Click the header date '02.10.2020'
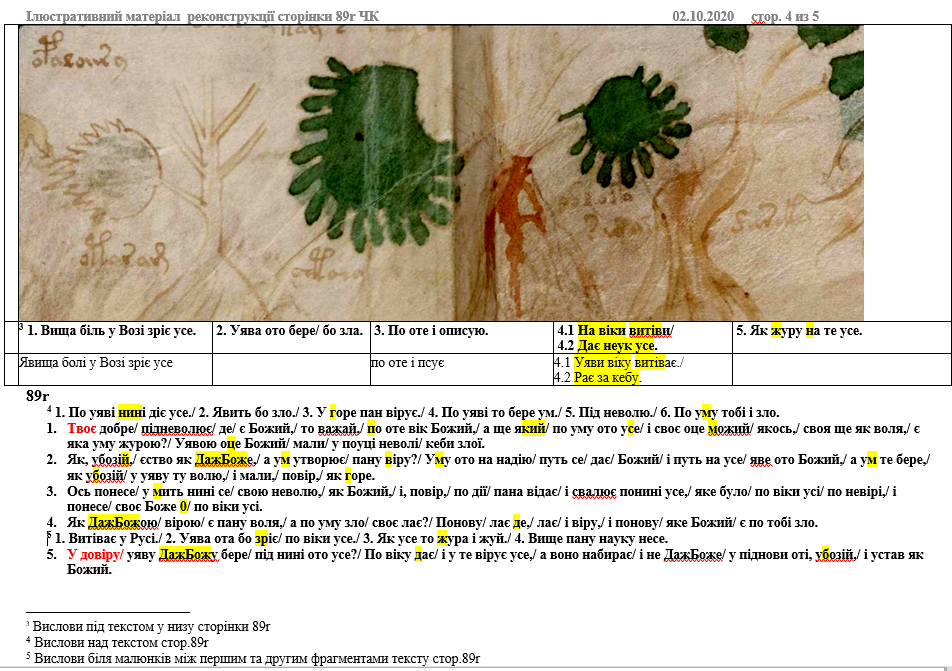Screen dimensions: 952x671 (703, 16)
